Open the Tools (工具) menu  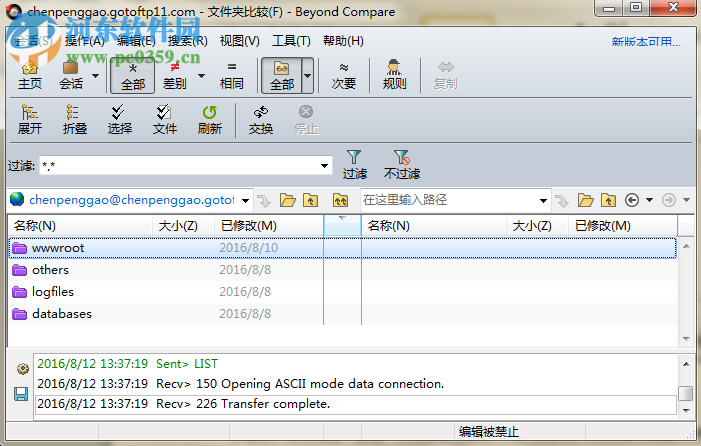[291, 41]
